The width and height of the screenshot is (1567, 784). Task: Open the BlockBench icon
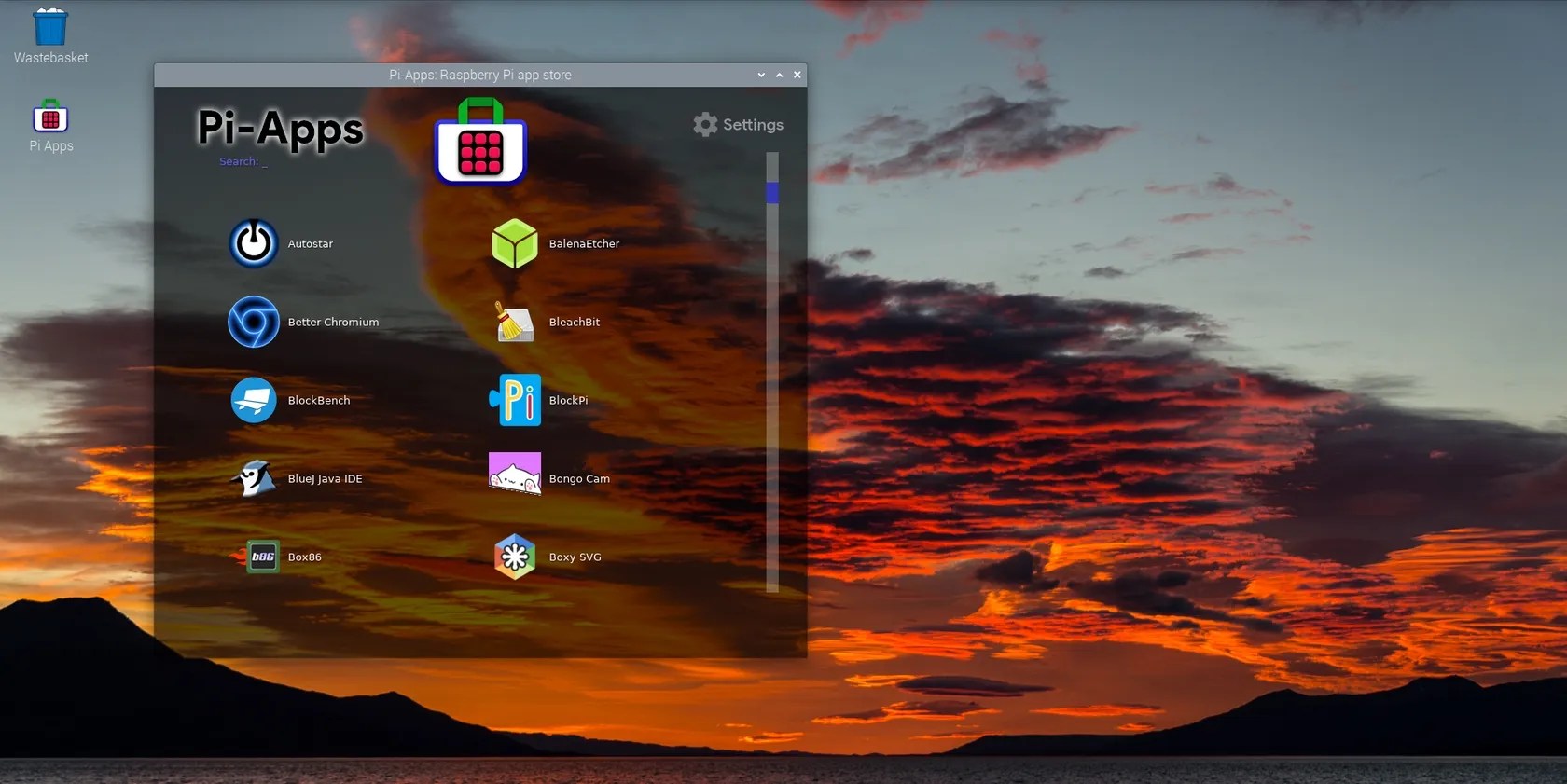pyautogui.click(x=254, y=400)
